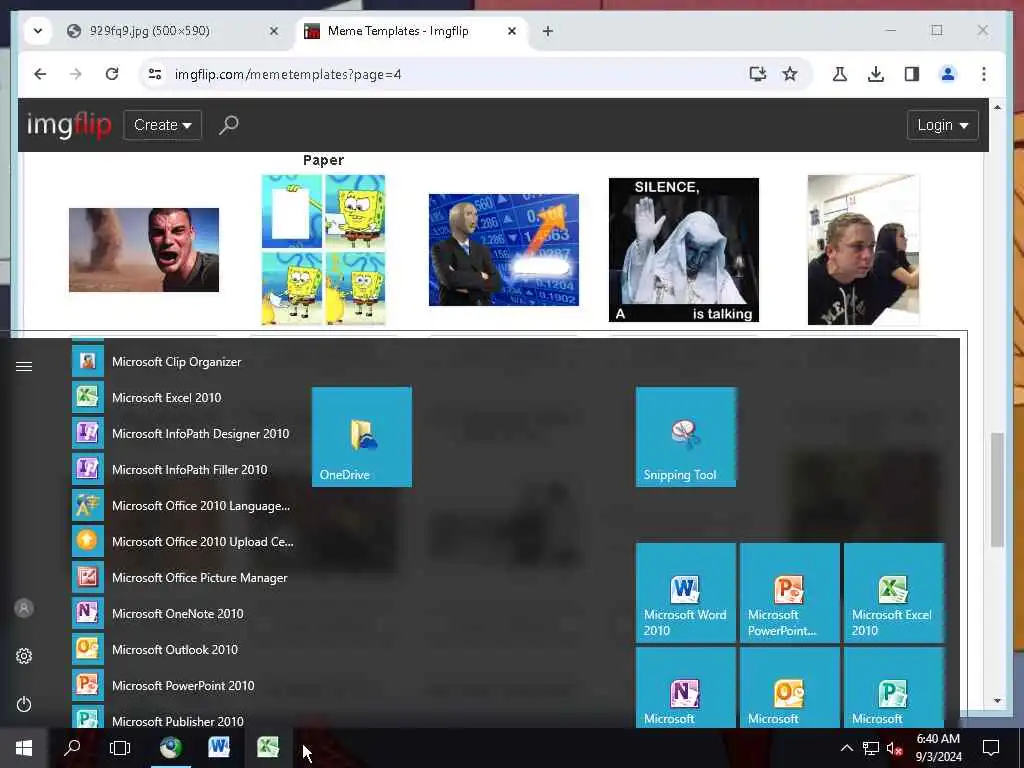
Task: Click the Power icon in Start menu
Action: click(x=24, y=704)
